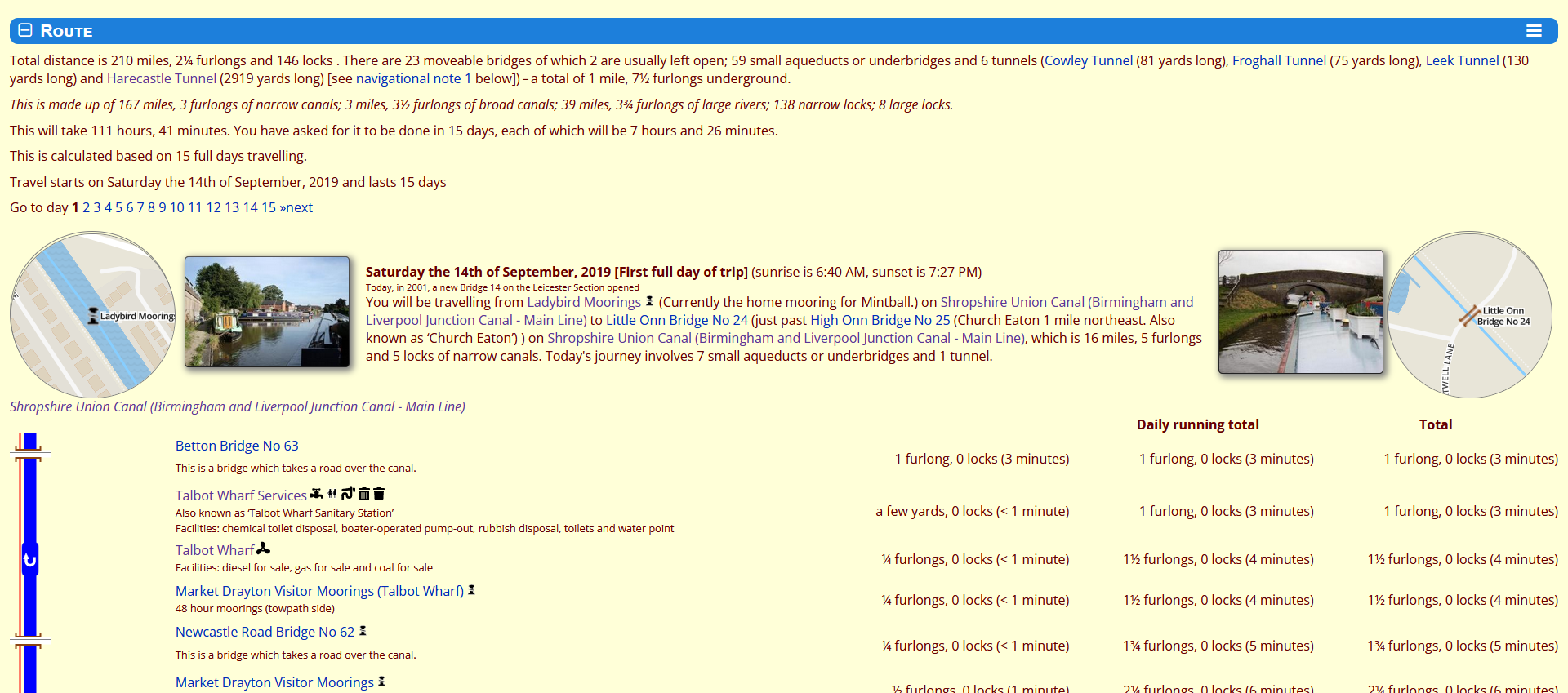This screenshot has height=693, width=1568.
Task: Collapse the Route section with the minus icon
Action: (x=25, y=30)
